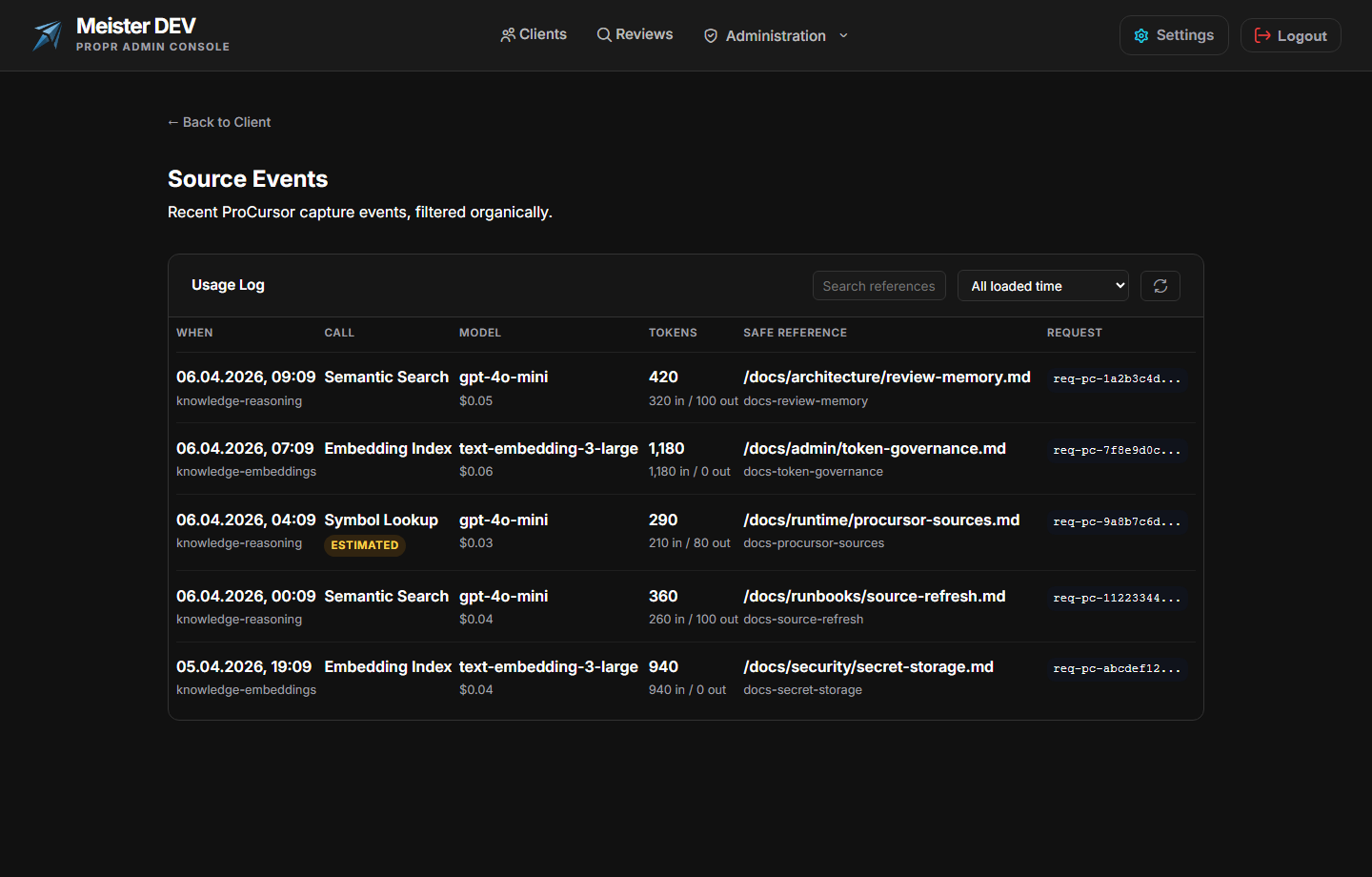The width and height of the screenshot is (1372, 877).
Task: Open the Administration menu
Action: tap(776, 36)
